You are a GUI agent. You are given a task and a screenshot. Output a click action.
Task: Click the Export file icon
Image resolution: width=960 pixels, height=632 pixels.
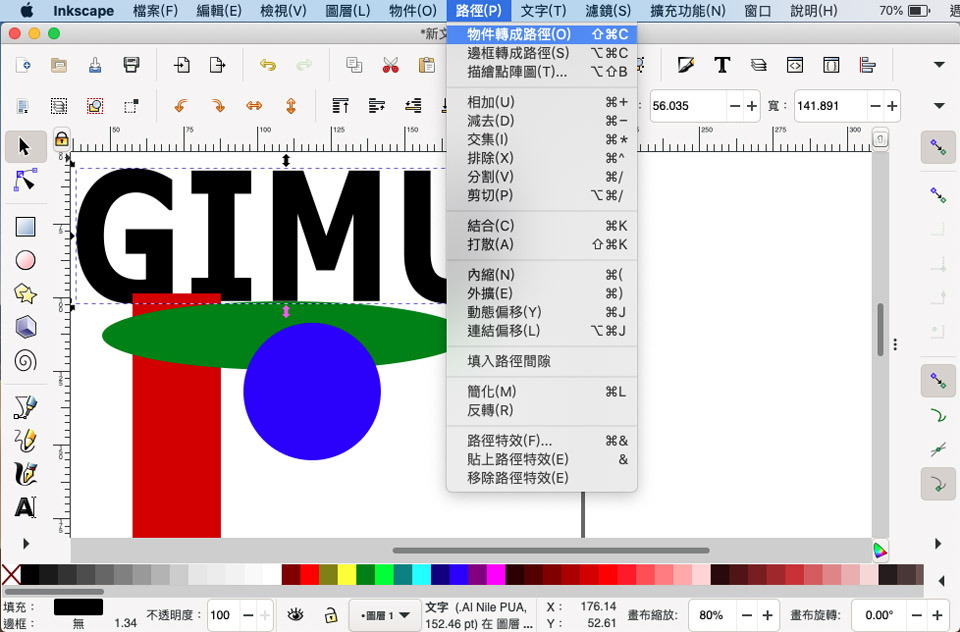(217, 65)
